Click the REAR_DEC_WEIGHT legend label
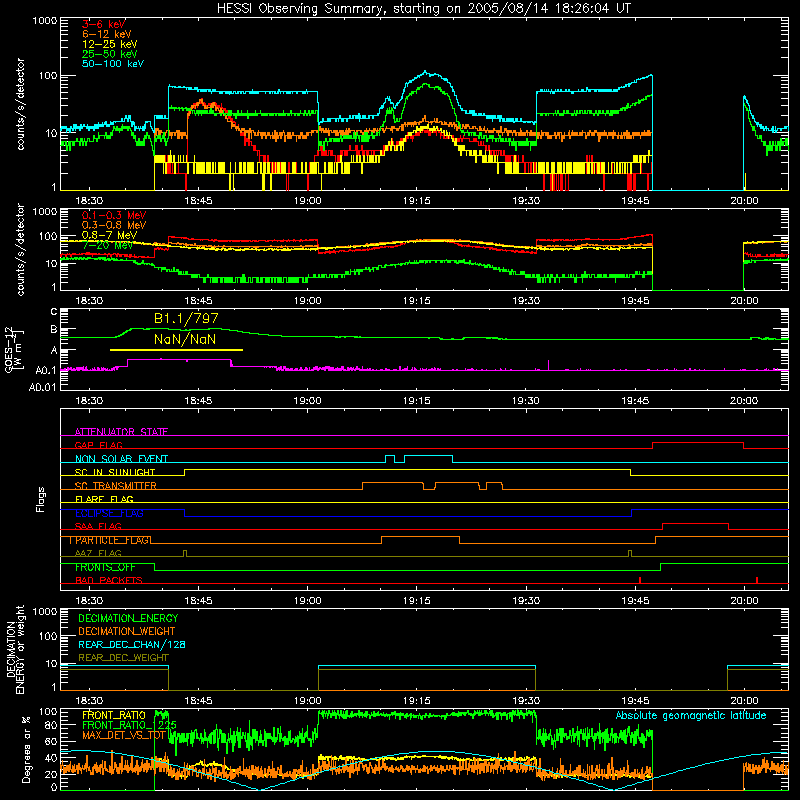This screenshot has width=800, height=800. click(123, 658)
